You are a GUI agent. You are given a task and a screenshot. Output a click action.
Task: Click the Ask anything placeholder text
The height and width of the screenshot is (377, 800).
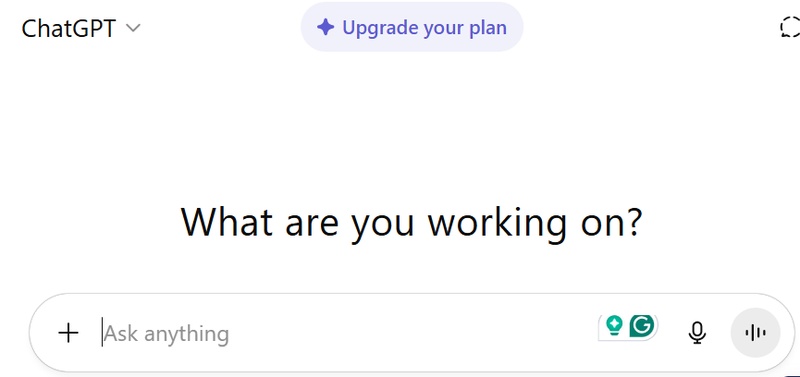[x=167, y=334]
